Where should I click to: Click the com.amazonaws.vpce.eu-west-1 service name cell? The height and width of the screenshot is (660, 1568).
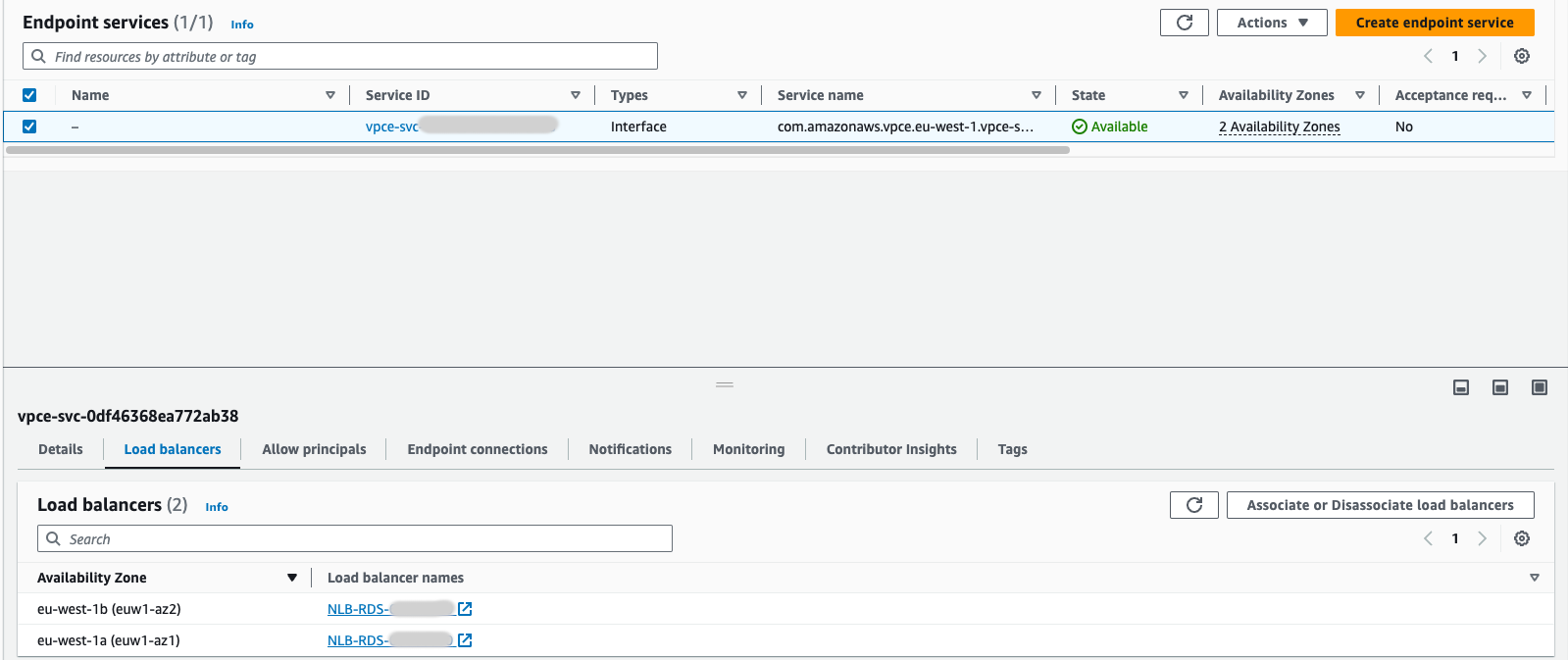pos(905,127)
